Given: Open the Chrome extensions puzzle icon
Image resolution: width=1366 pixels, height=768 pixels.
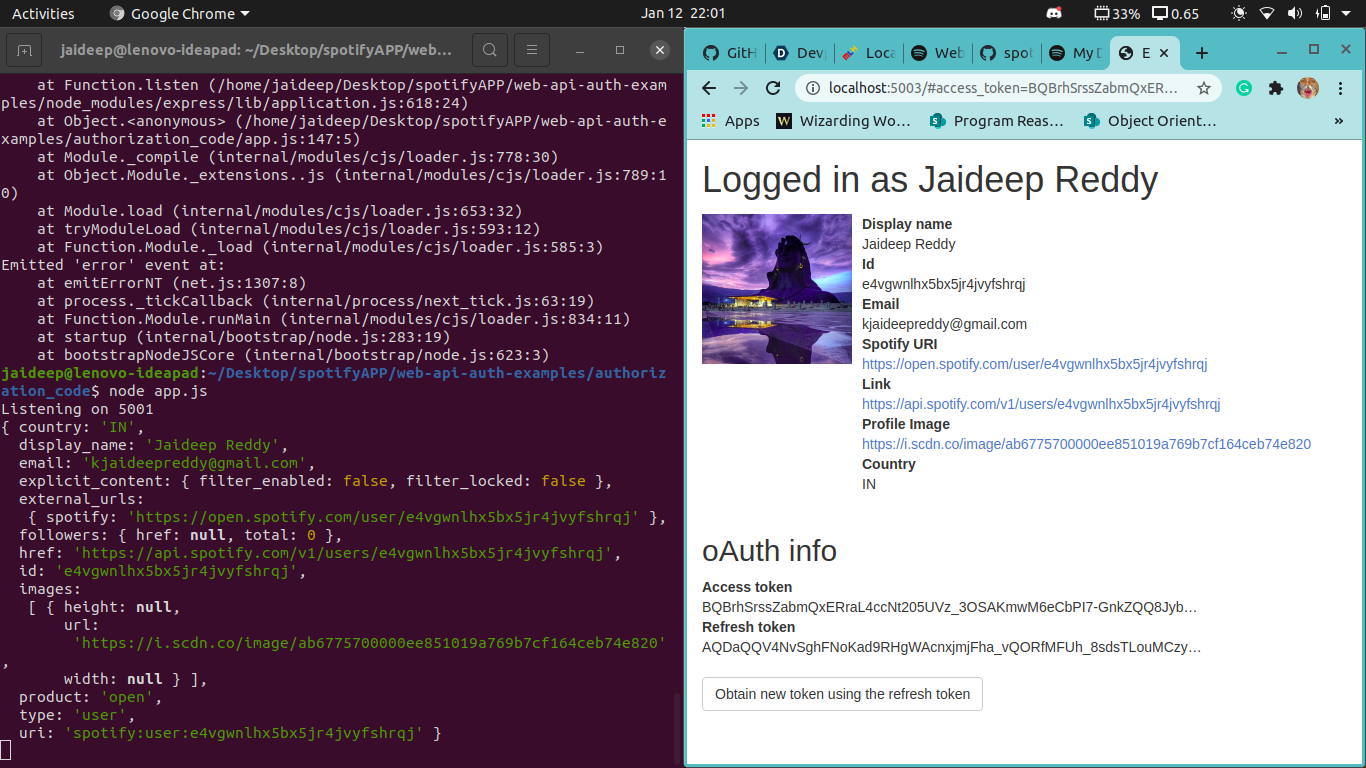Looking at the screenshot, I should click(1276, 88).
